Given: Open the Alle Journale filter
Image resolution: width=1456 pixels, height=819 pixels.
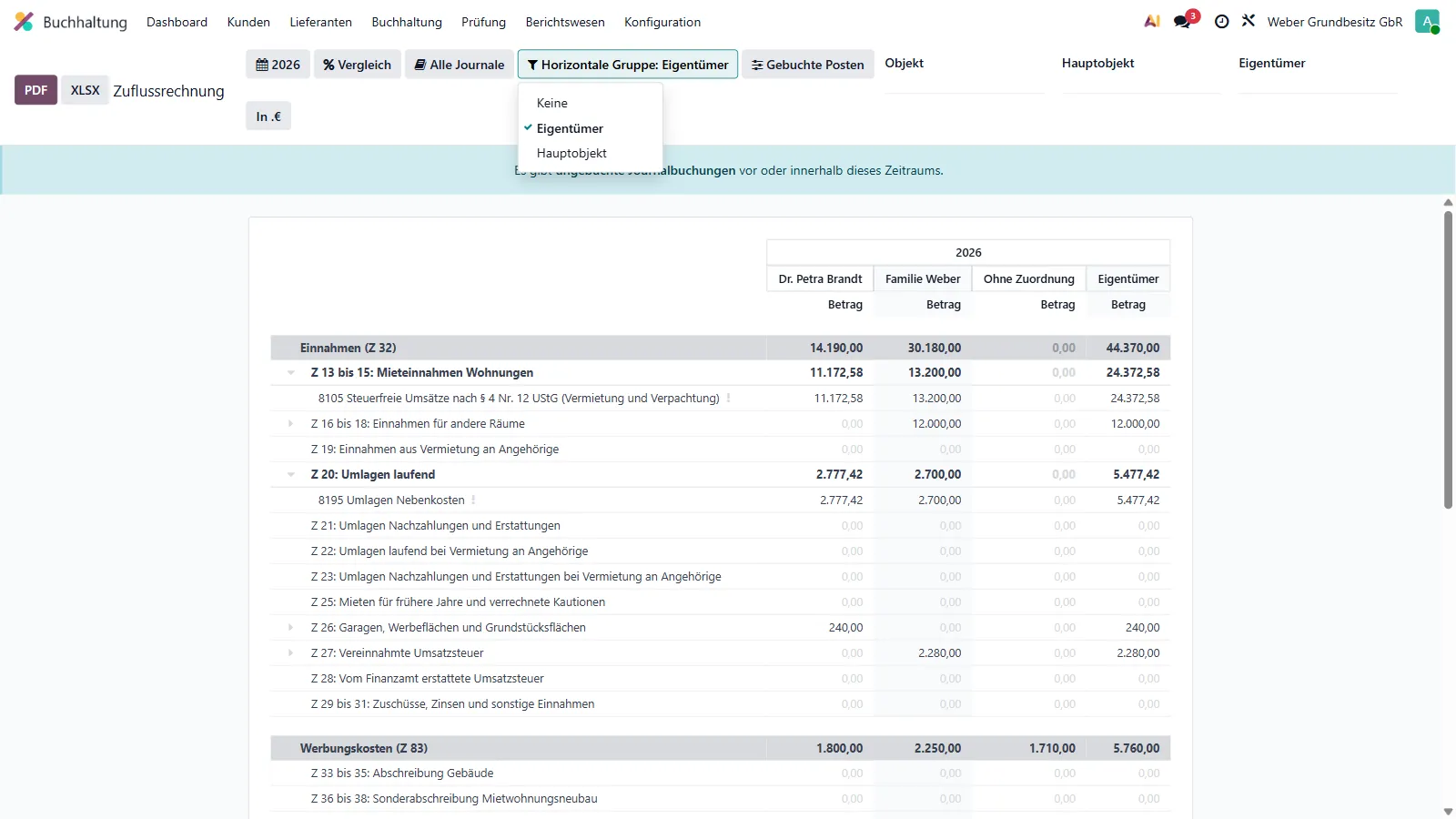Looking at the screenshot, I should (x=460, y=65).
